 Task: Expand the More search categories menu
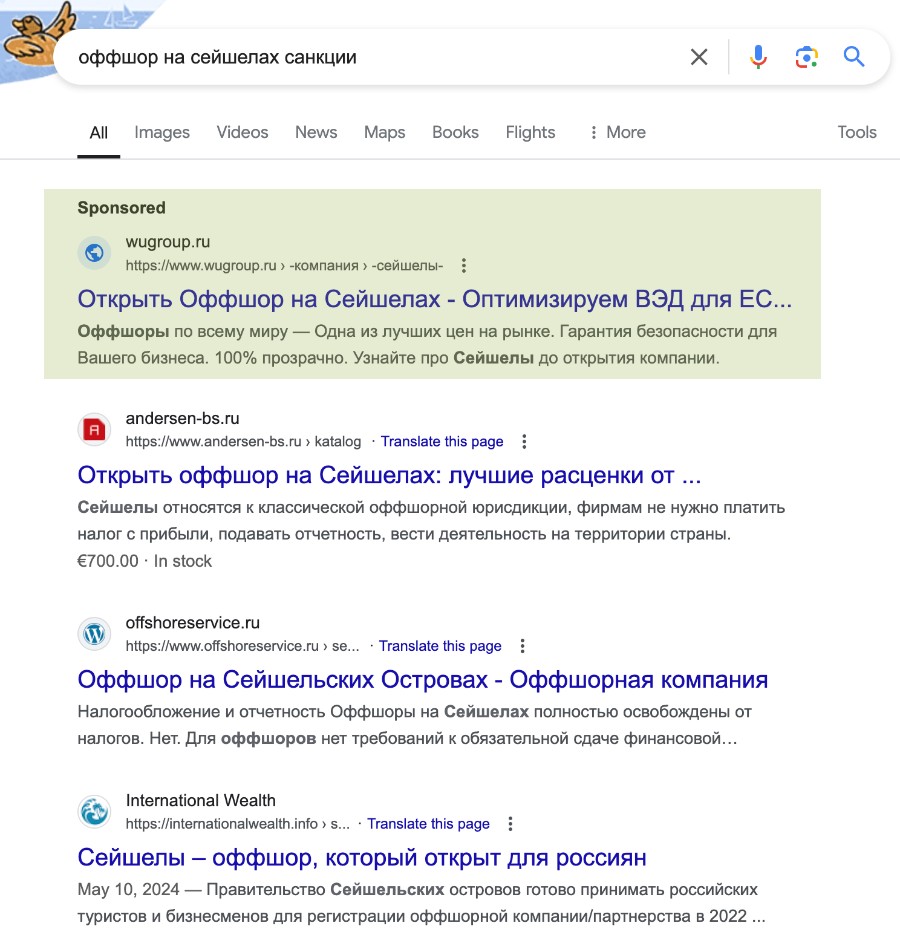point(617,132)
